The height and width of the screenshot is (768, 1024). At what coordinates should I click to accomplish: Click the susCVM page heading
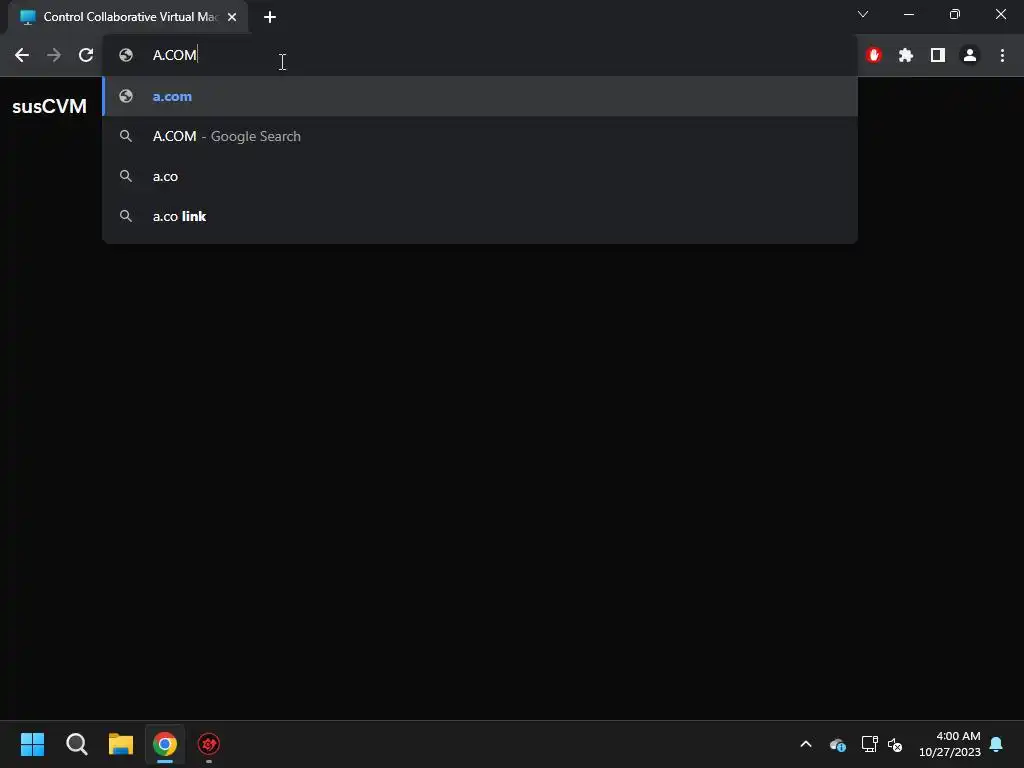point(50,106)
